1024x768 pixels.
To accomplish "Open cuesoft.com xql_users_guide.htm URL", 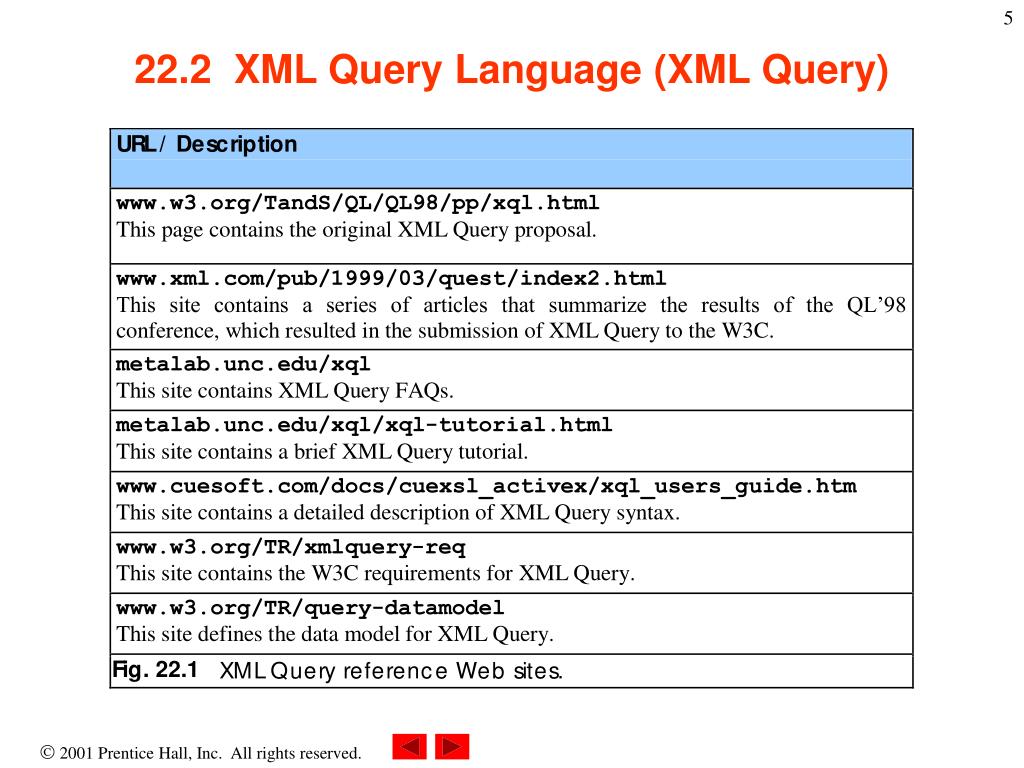I will coord(487,487).
